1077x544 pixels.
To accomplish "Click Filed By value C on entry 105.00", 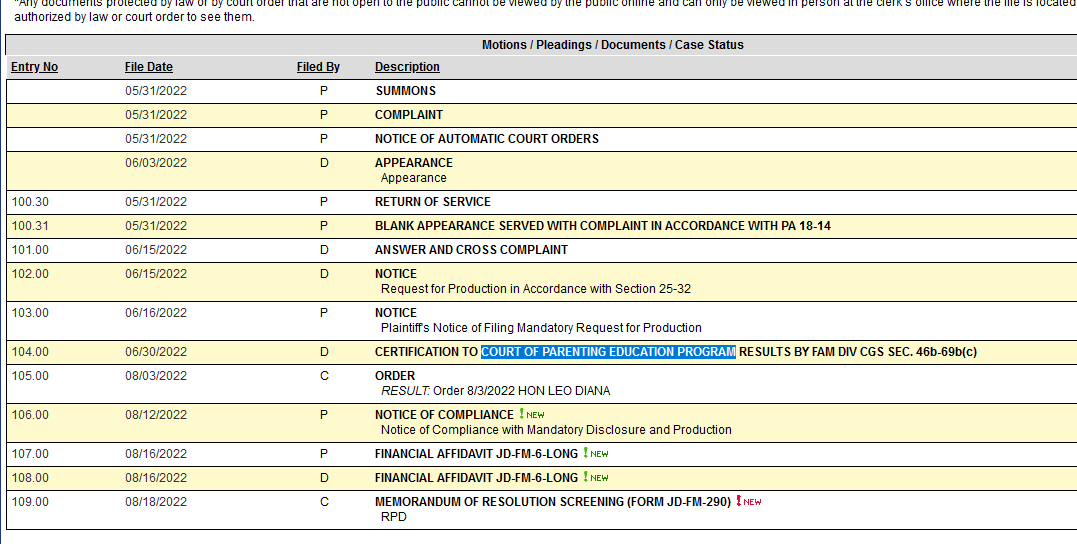I will pos(324,376).
